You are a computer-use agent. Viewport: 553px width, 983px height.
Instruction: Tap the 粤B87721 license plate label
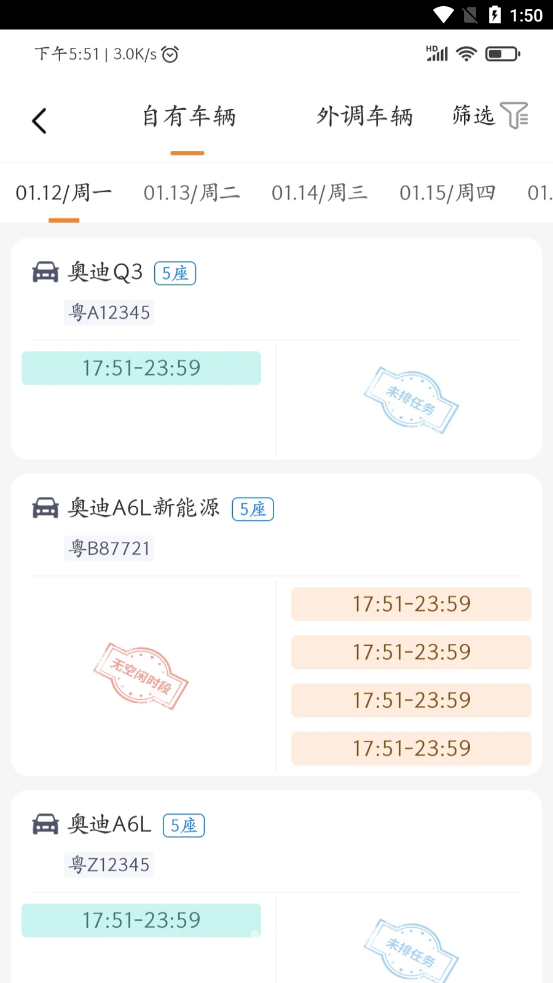coord(109,549)
